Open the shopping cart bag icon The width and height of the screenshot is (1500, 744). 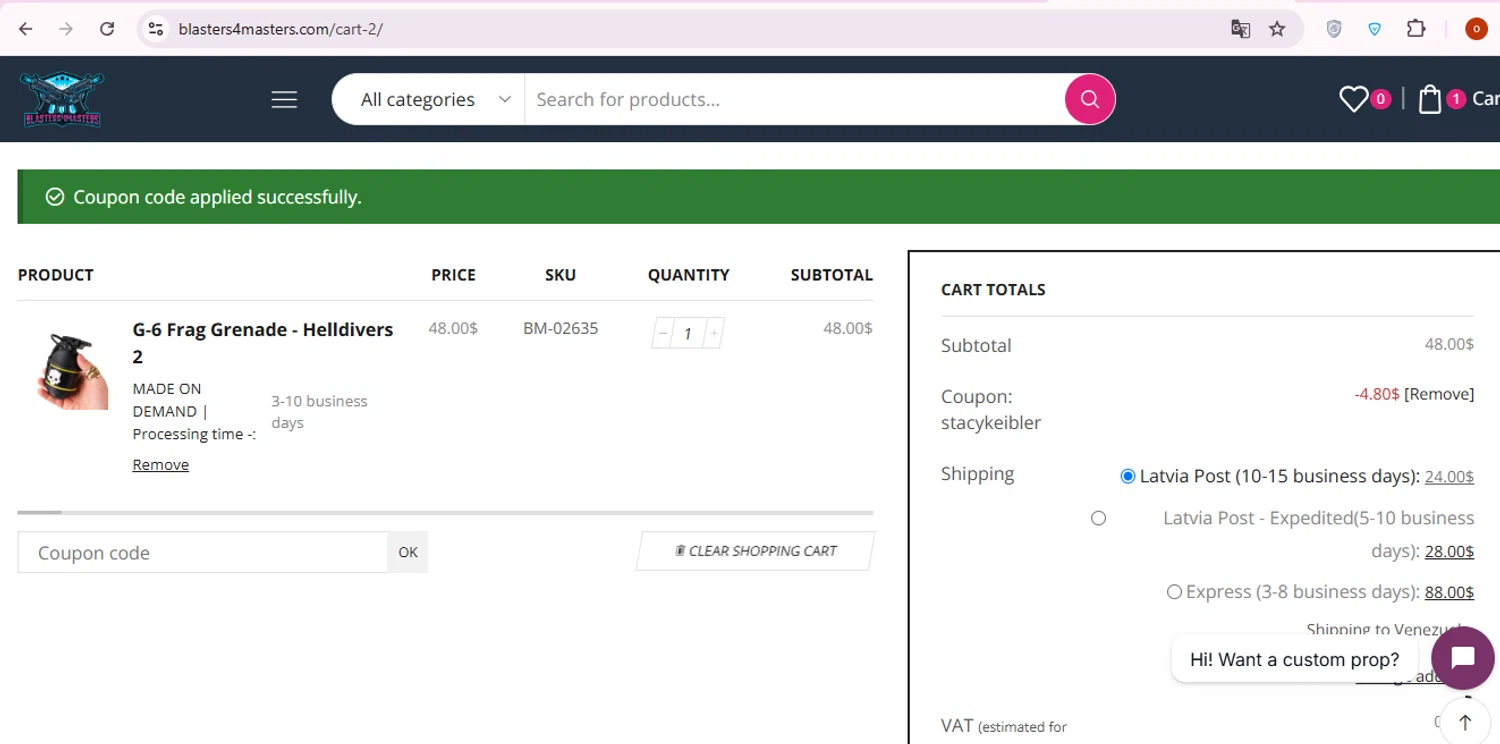[x=1430, y=99]
